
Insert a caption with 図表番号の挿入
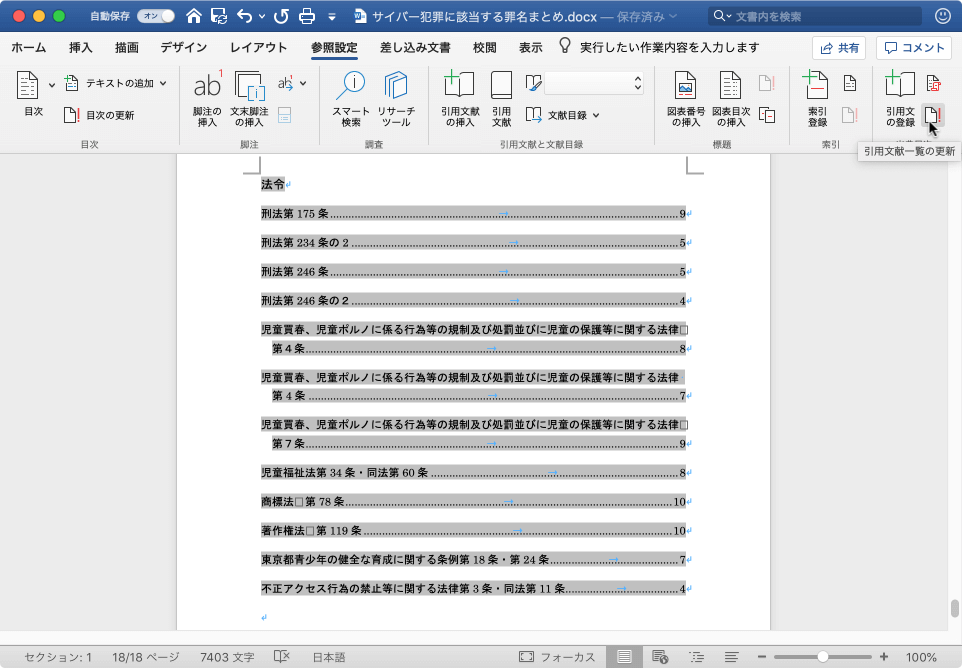[684, 95]
